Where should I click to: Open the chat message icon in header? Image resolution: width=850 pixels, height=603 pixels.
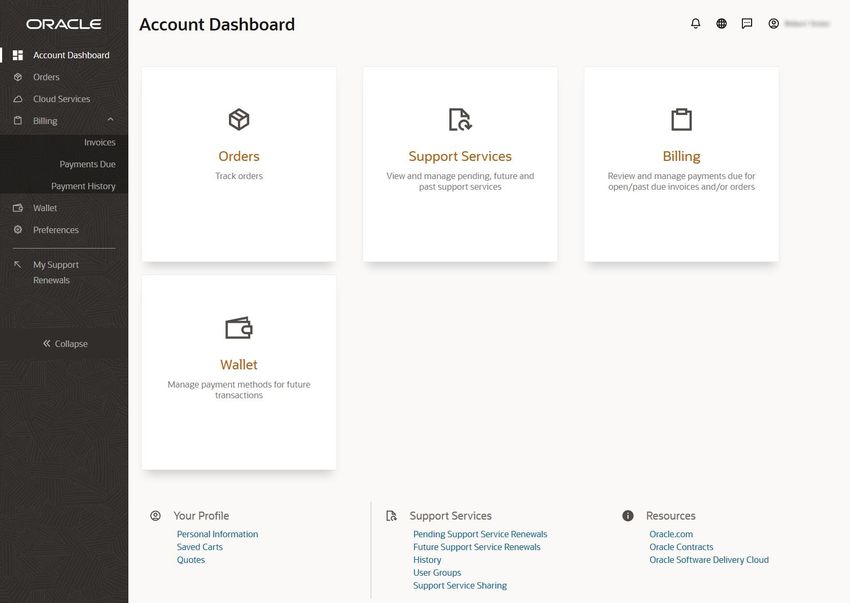click(x=747, y=23)
